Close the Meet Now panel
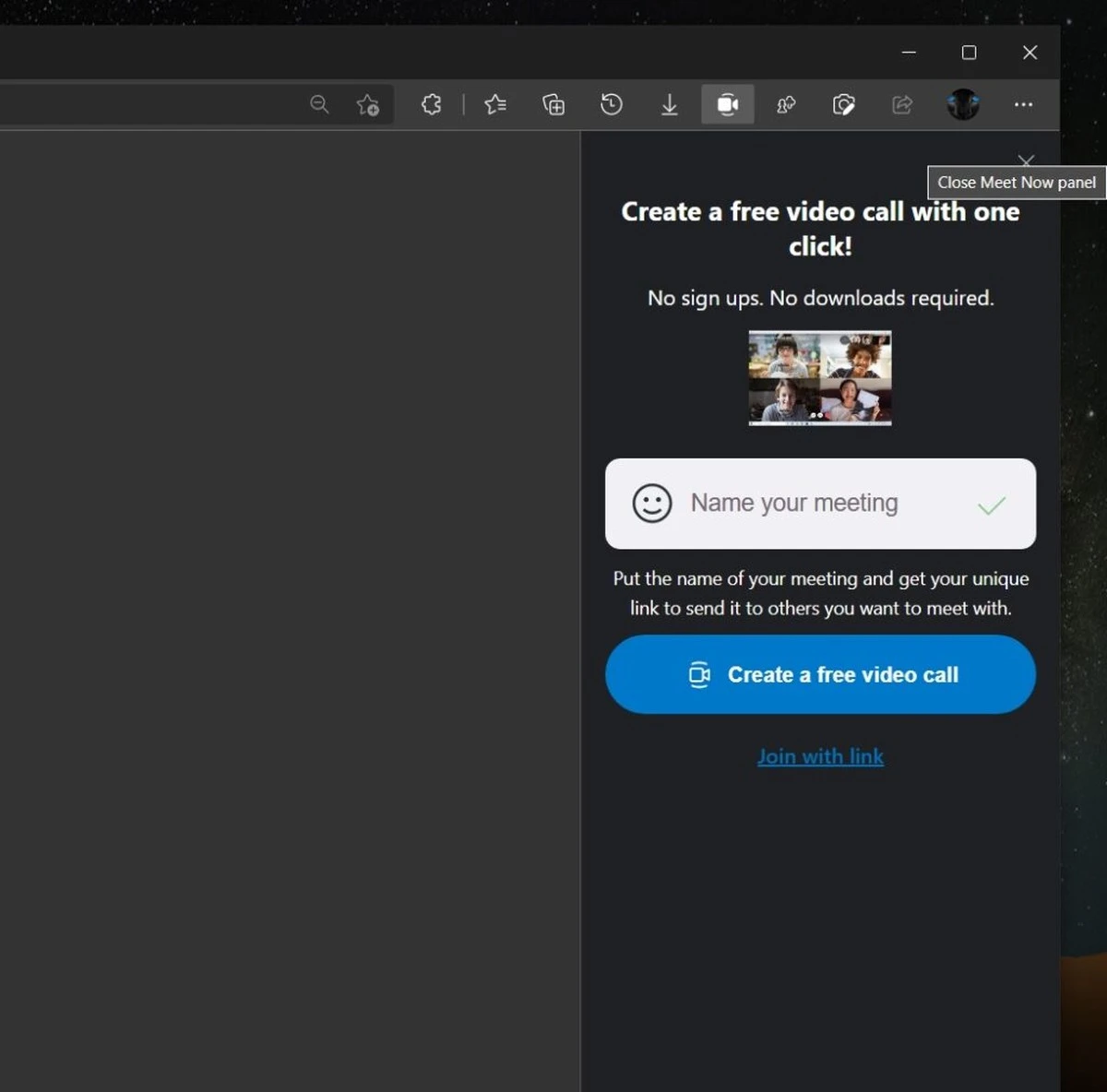1107x1092 pixels. click(x=1026, y=161)
